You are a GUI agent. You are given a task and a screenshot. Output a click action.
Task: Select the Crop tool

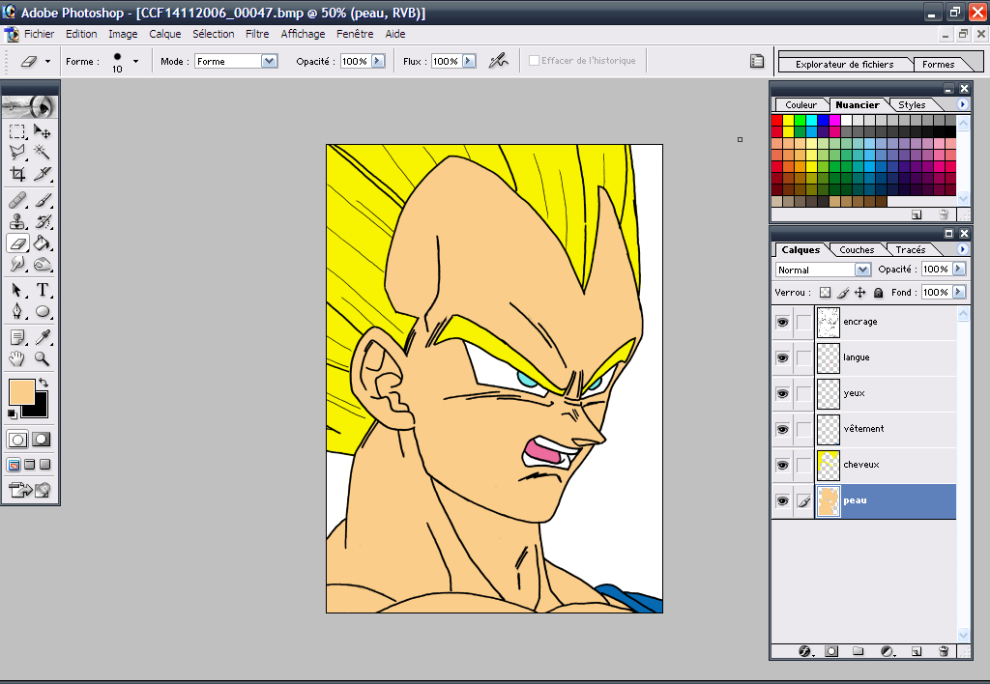pyautogui.click(x=17, y=174)
